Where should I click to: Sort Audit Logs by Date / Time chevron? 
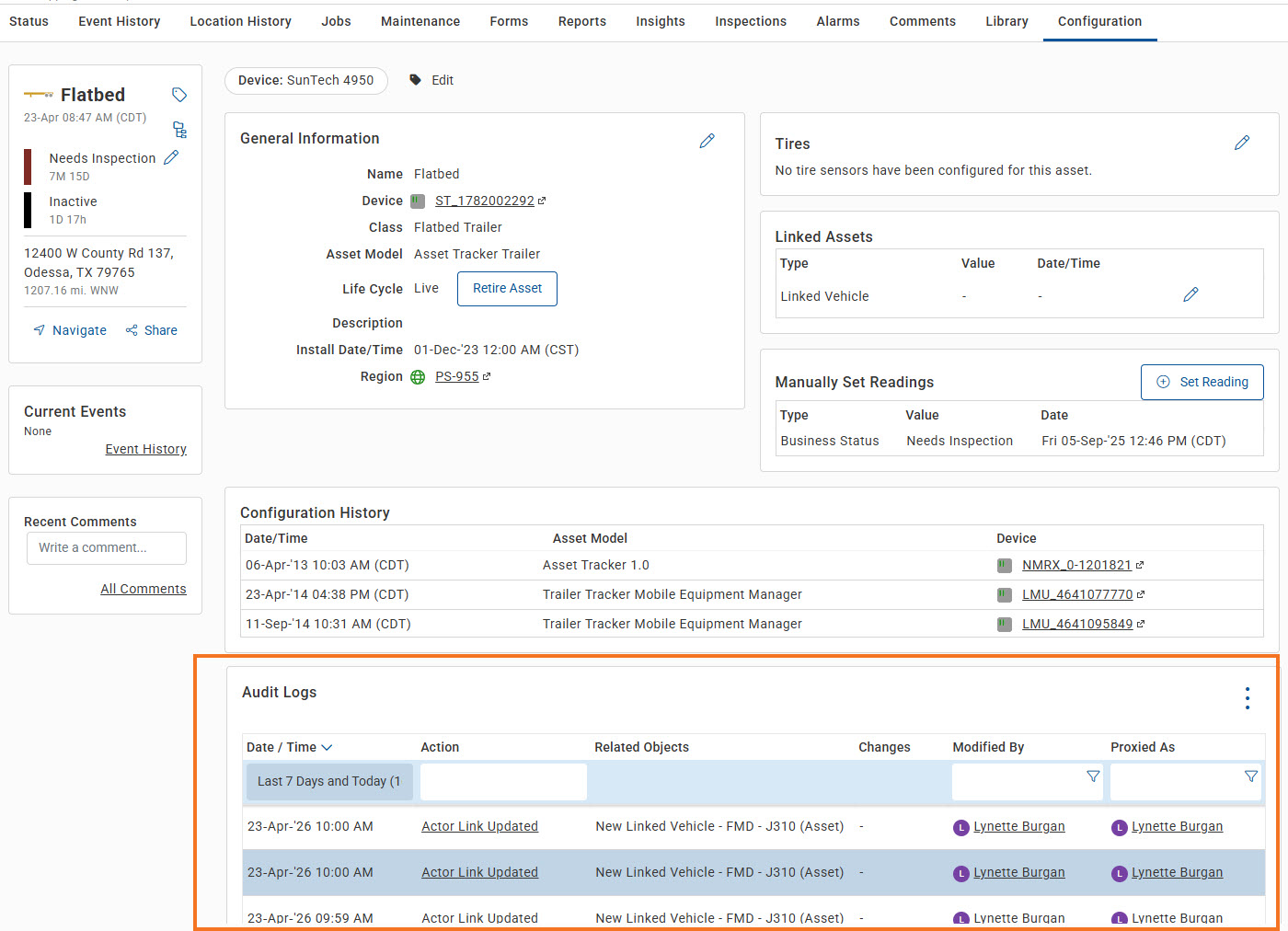pyautogui.click(x=327, y=747)
